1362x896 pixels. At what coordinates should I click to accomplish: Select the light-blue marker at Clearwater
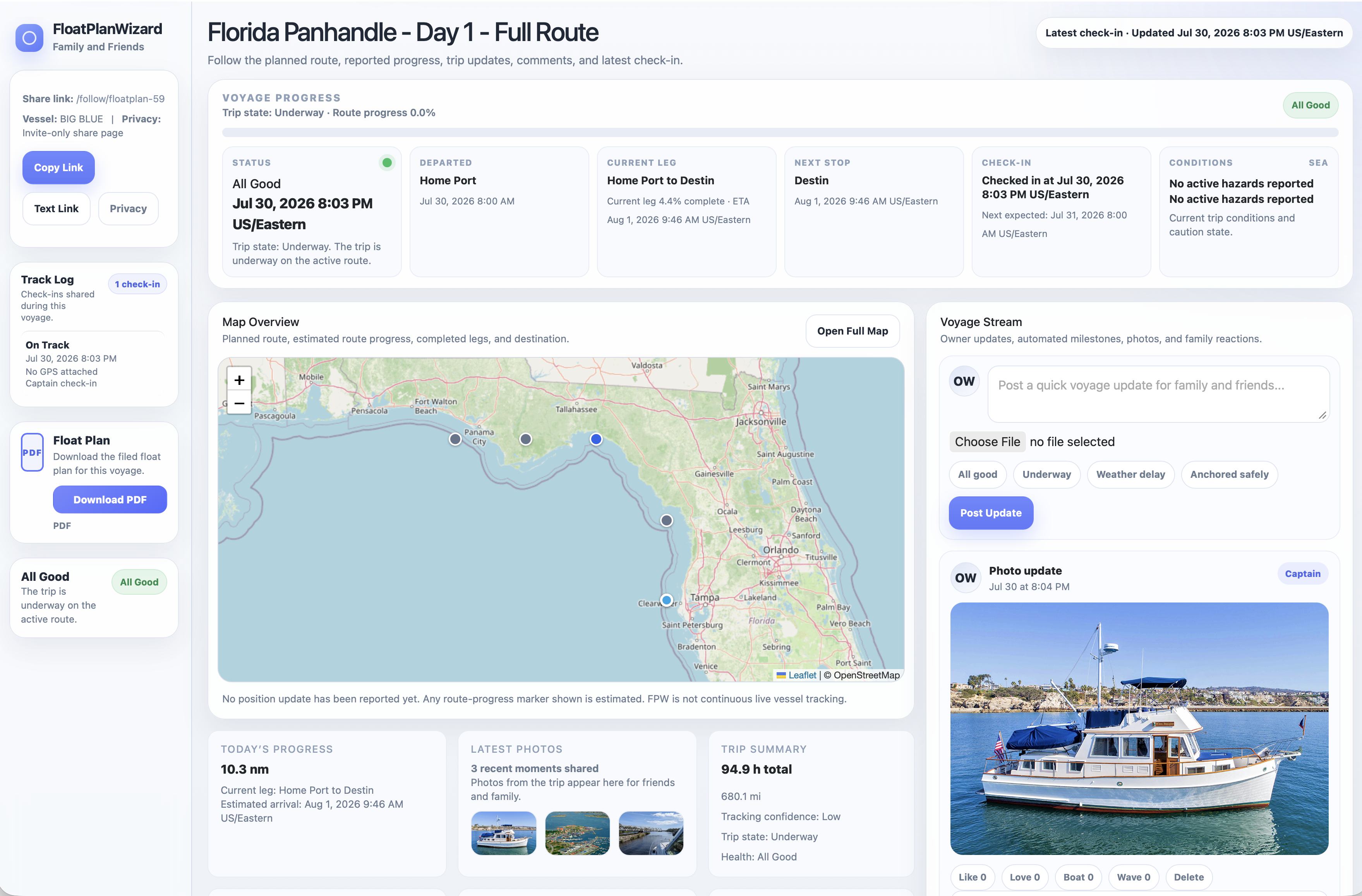pos(667,600)
